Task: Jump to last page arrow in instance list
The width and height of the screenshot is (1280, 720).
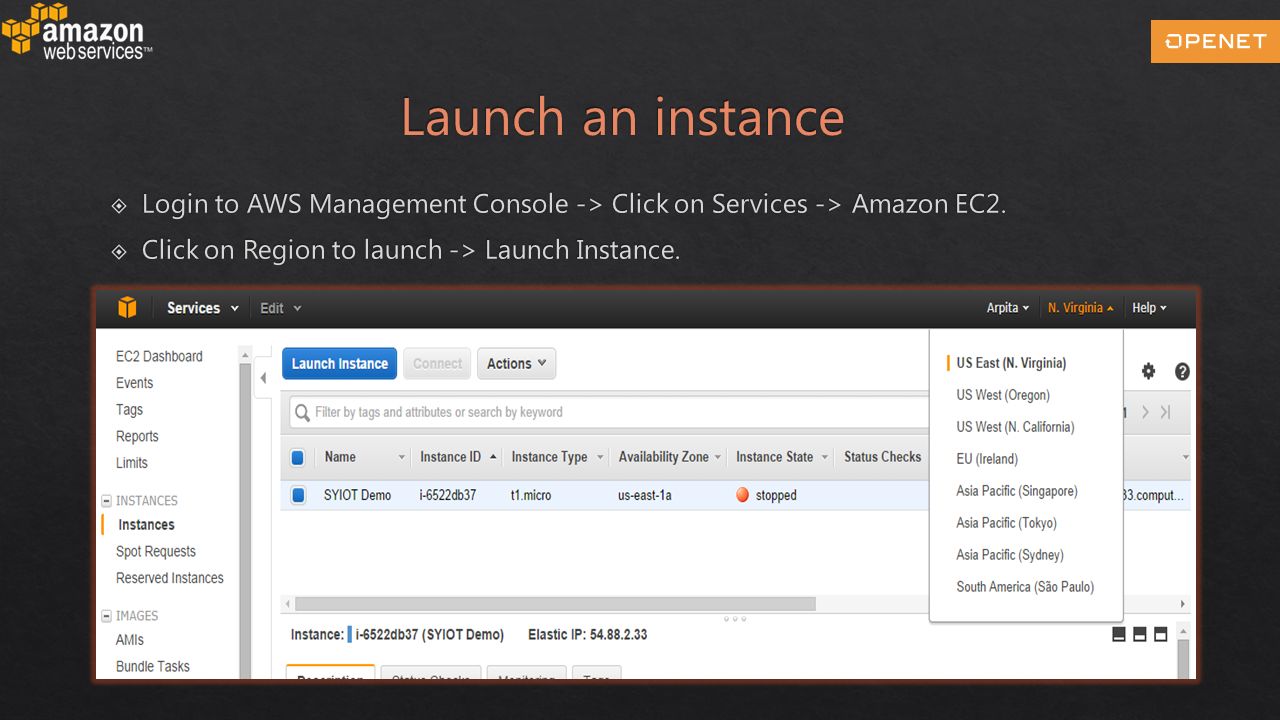Action: pos(1166,412)
